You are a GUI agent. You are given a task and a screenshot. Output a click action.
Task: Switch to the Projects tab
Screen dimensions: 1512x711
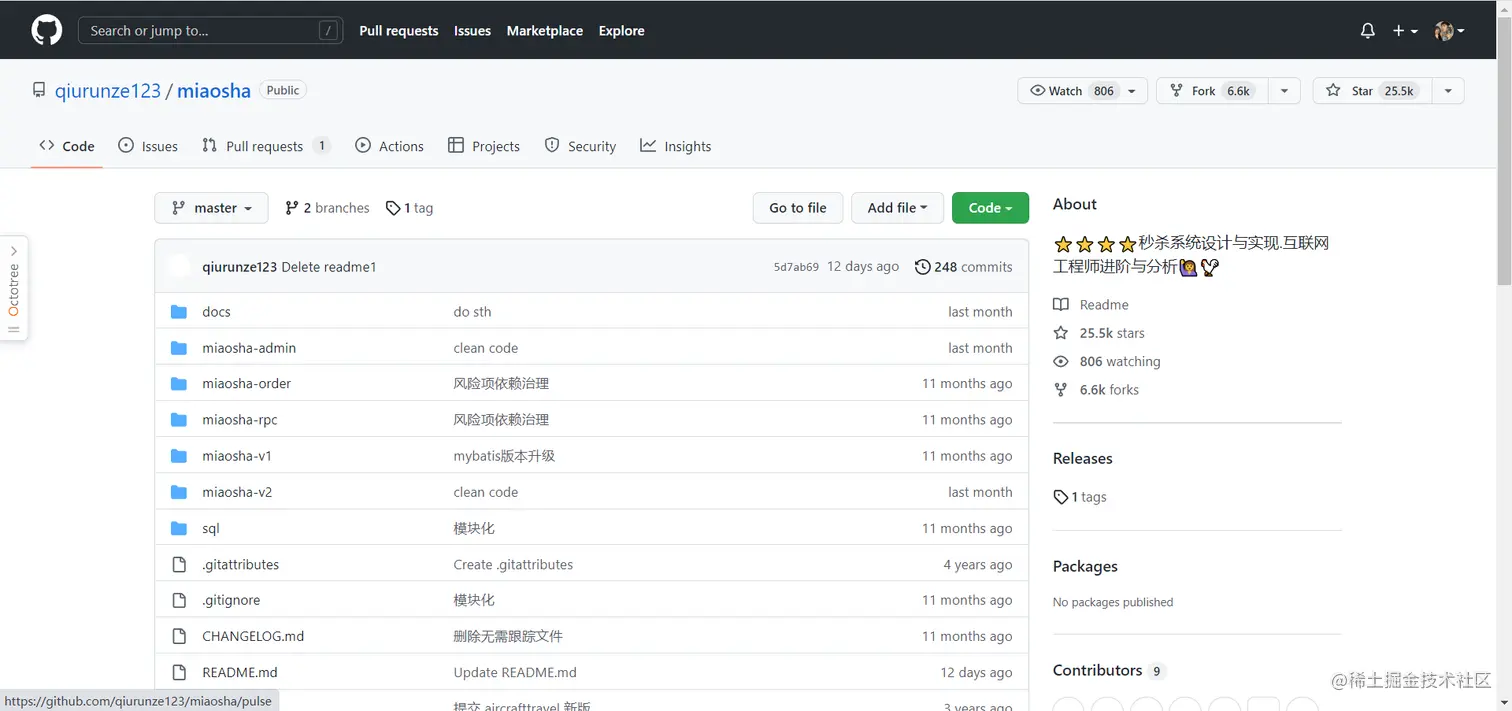[x=484, y=146]
